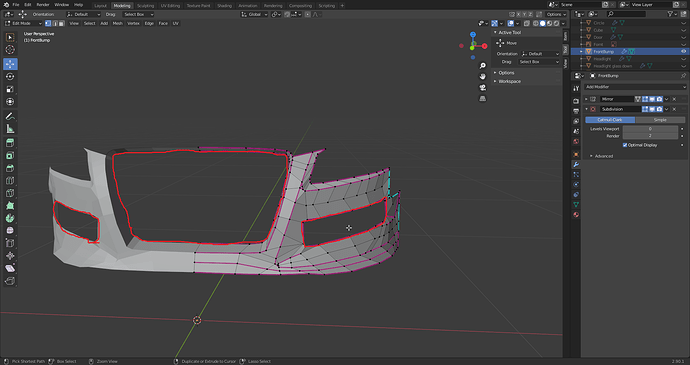Select the Bevel tool
690x365 pixels.
(10, 168)
